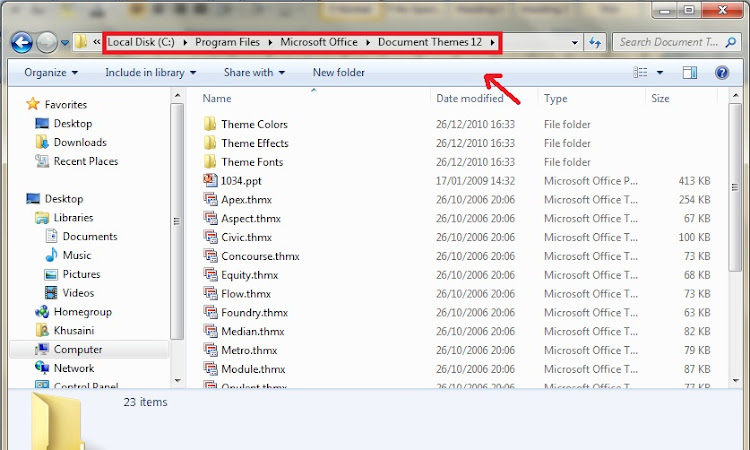Image resolution: width=750 pixels, height=450 pixels.
Task: Open the view options dropdown arrow
Action: 660,73
